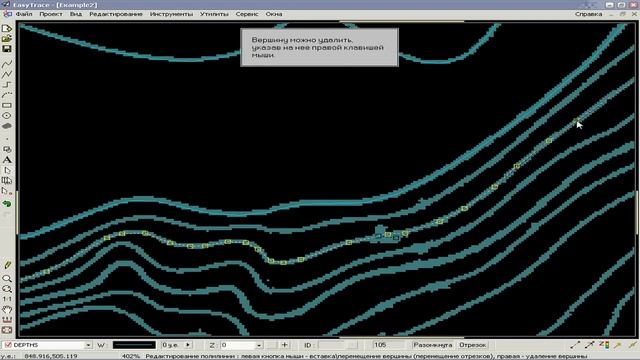Screen dimensions: 640x360
Task: Select the zoom window magnifier tool
Action: pyautogui.click(x=7, y=289)
